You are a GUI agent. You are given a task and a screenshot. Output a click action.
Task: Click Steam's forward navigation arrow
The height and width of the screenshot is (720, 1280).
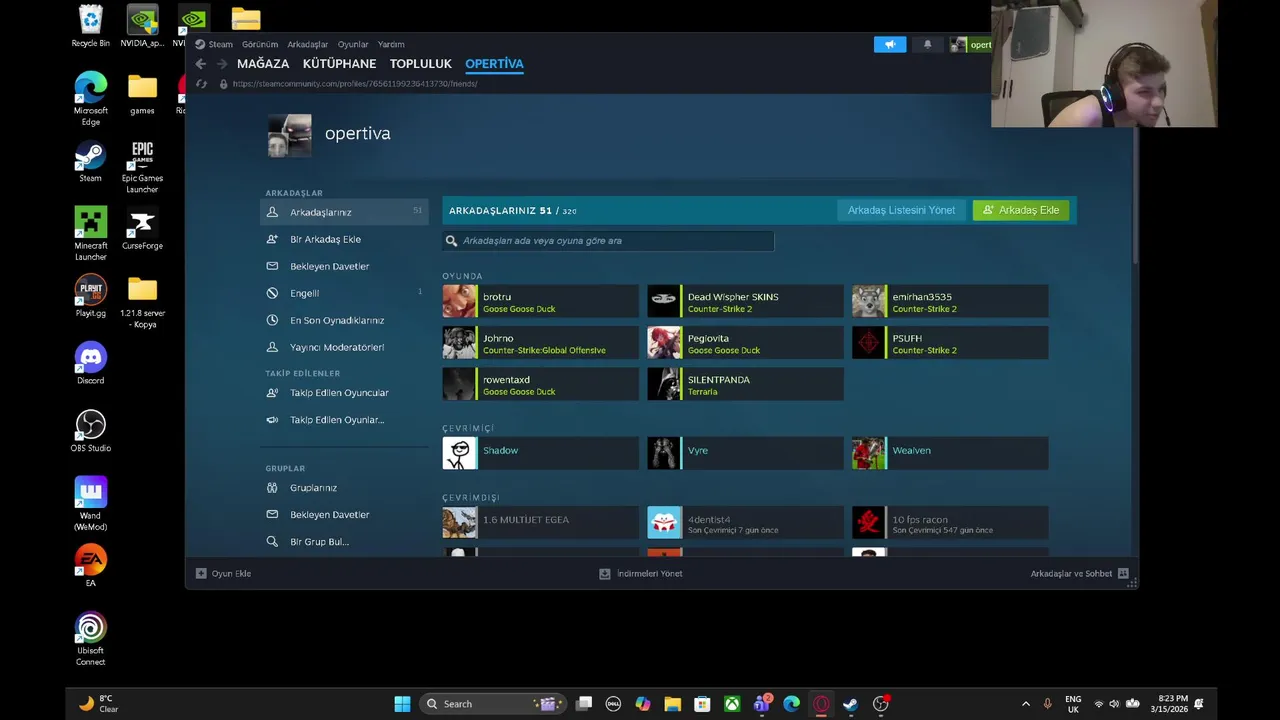(x=222, y=64)
